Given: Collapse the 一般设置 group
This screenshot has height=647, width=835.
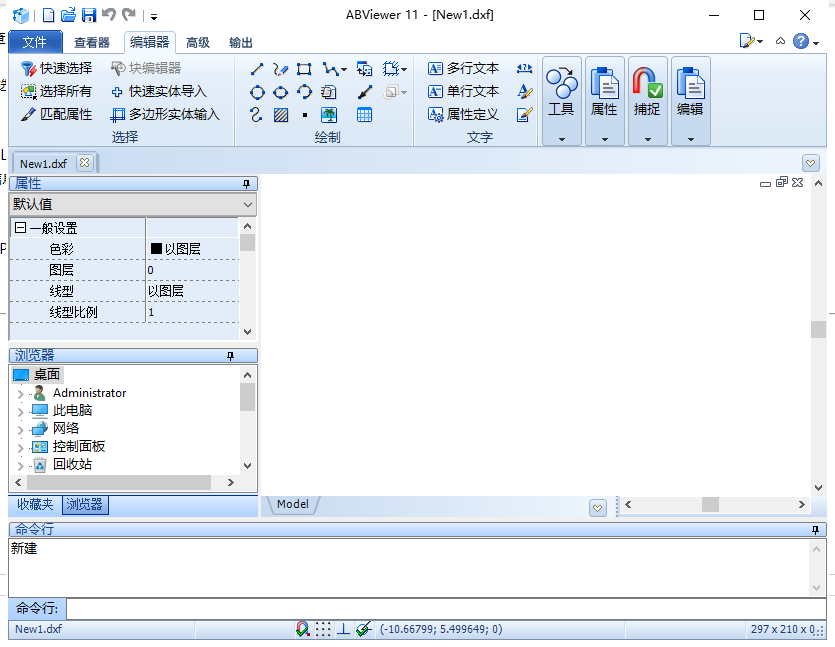Looking at the screenshot, I should pyautogui.click(x=20, y=228).
